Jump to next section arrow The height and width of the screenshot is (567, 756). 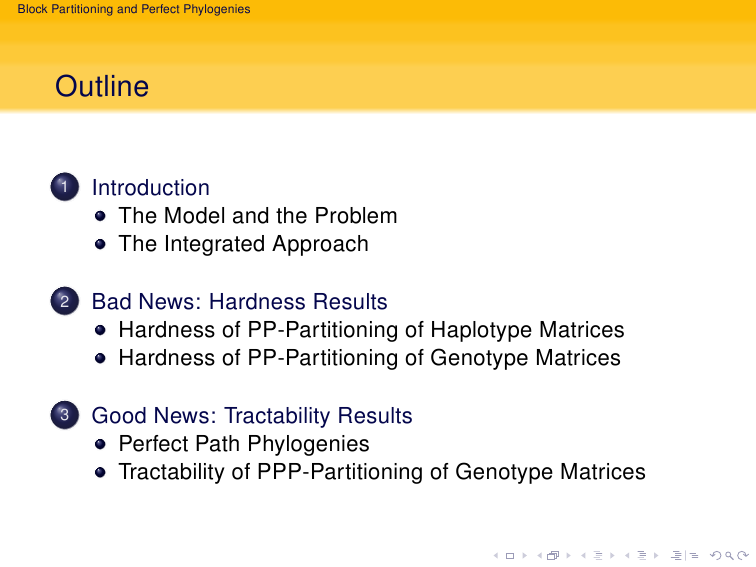[x=656, y=556]
